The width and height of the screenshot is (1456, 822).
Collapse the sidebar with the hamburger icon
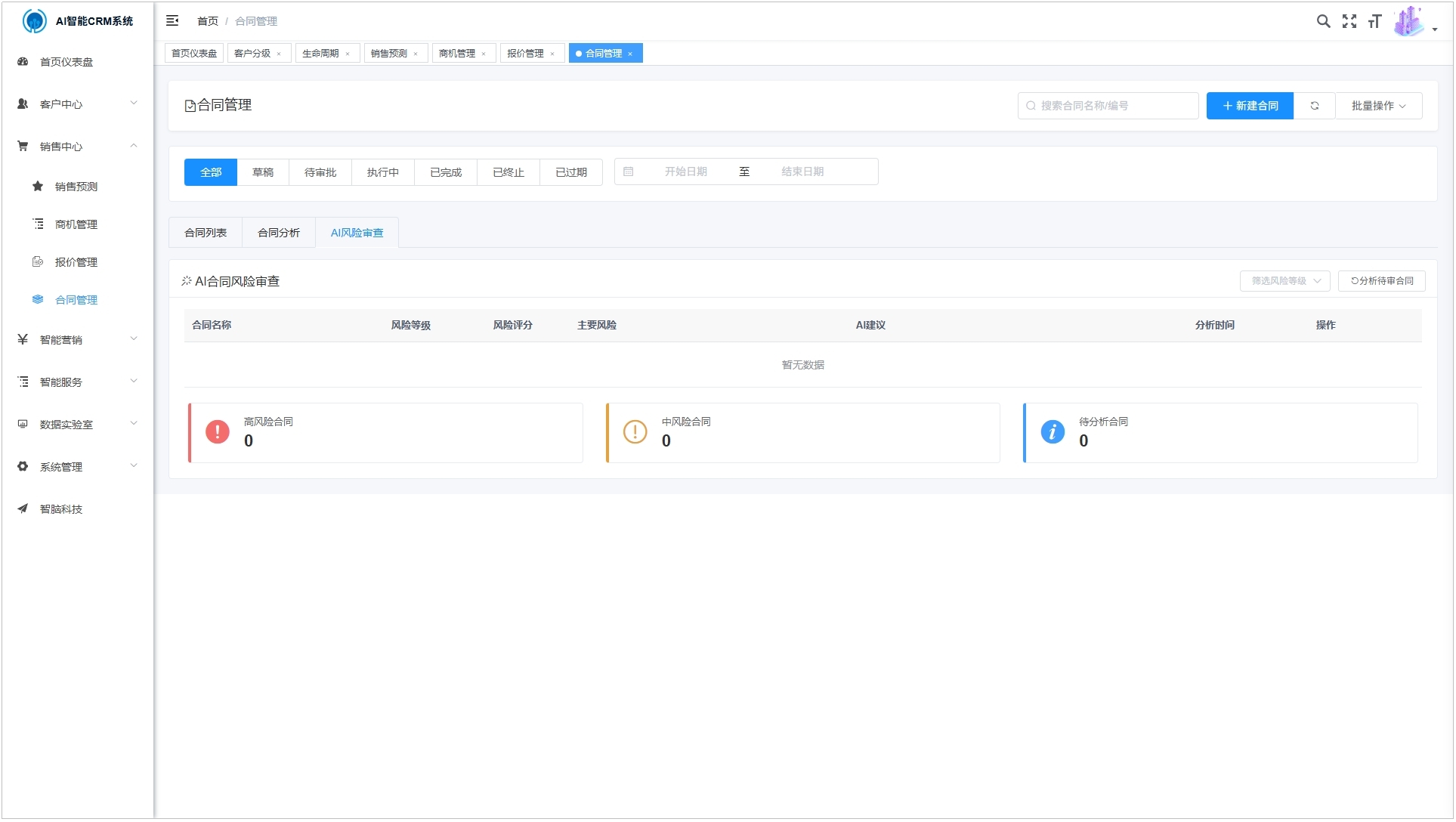point(172,21)
